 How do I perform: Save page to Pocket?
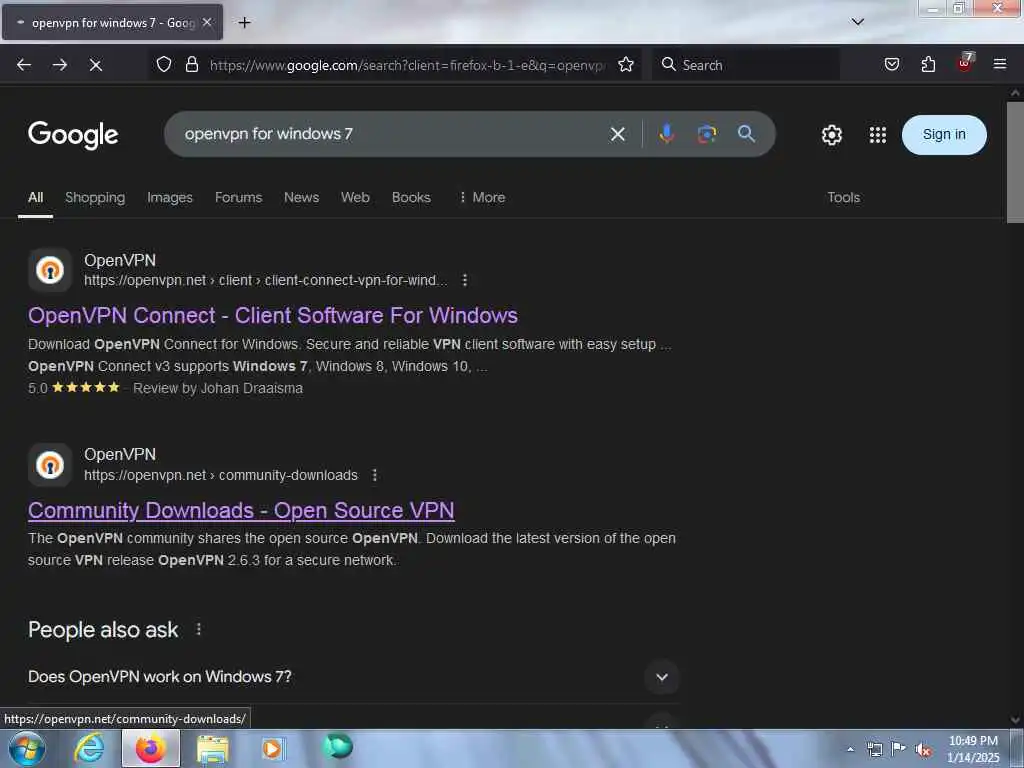pos(891,64)
